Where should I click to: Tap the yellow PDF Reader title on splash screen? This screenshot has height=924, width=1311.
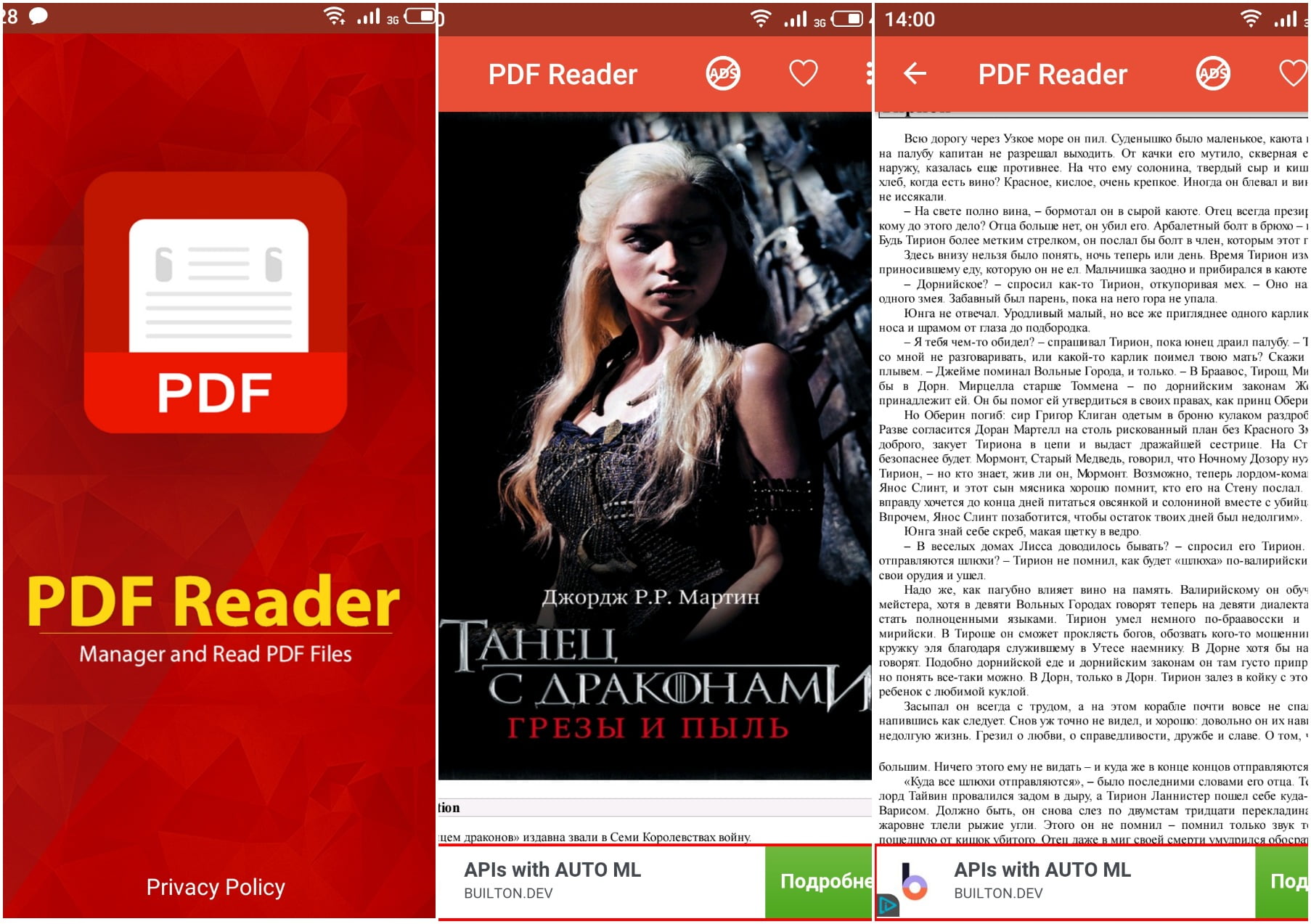213,601
